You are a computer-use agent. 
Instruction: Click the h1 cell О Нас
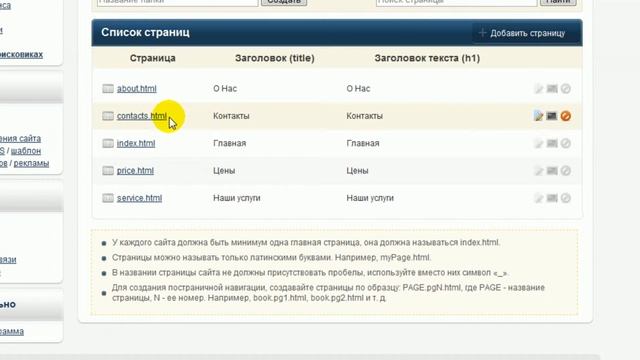[358, 89]
